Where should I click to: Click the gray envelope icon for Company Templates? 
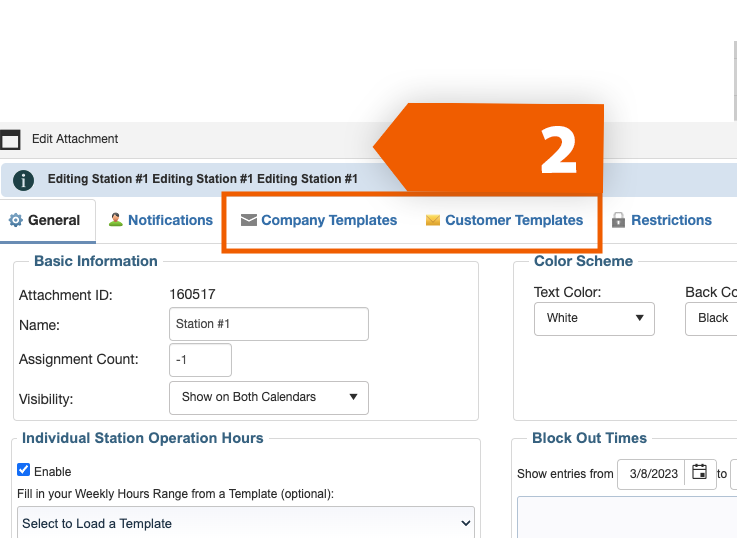(249, 221)
